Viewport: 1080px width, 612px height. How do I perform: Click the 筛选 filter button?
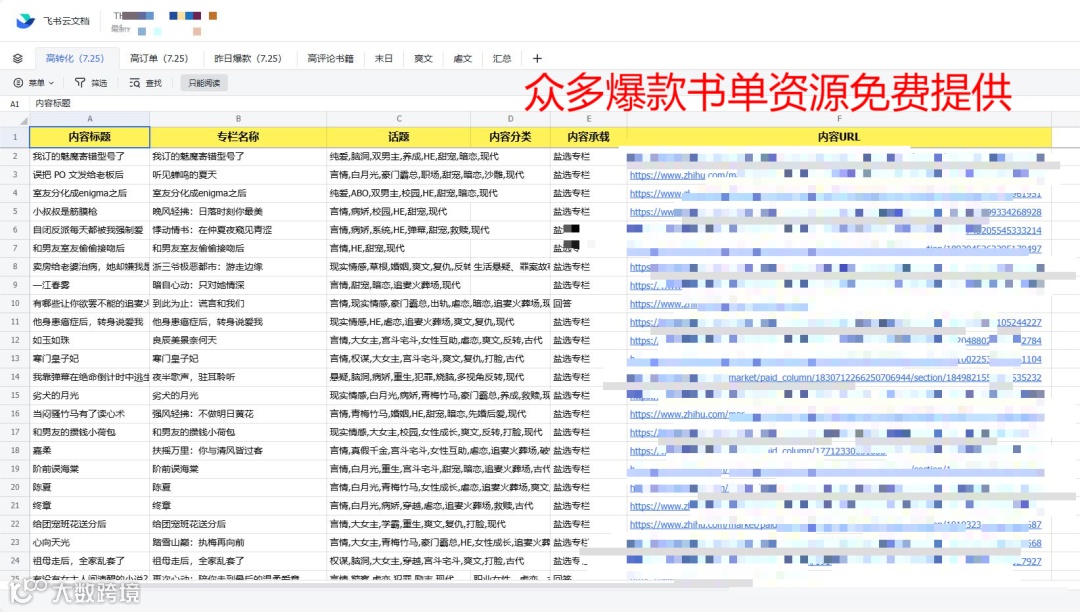(x=91, y=83)
